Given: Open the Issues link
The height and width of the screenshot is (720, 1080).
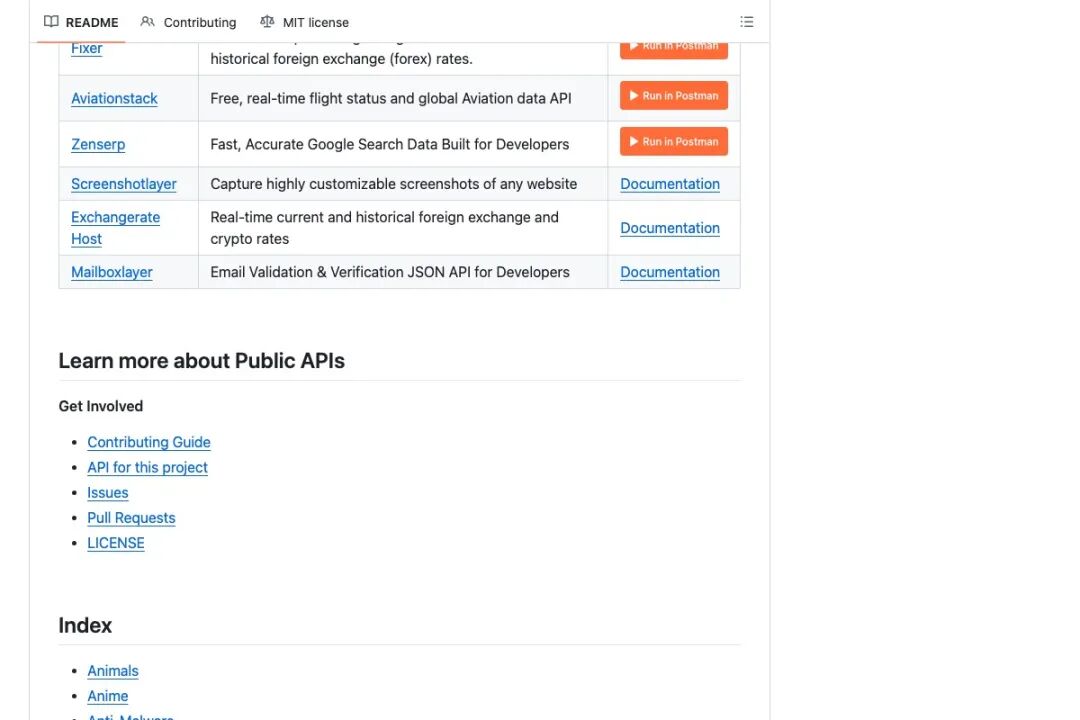Looking at the screenshot, I should point(107,493).
